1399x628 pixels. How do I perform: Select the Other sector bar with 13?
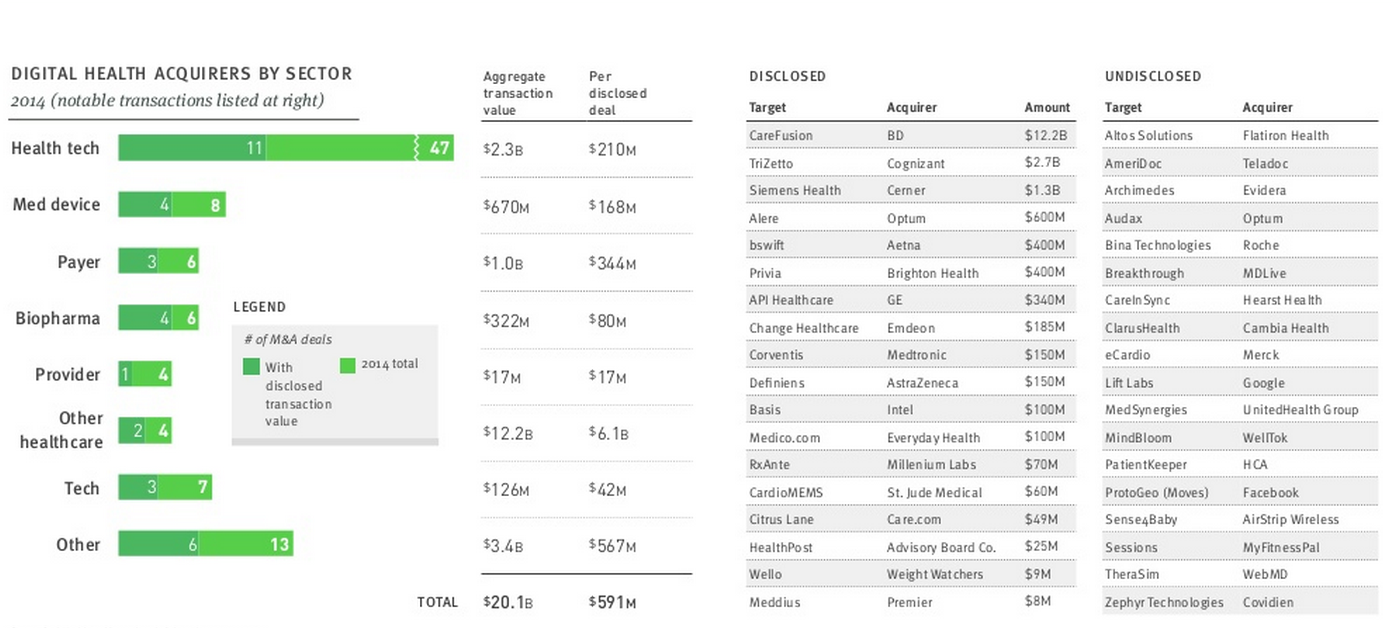205,544
